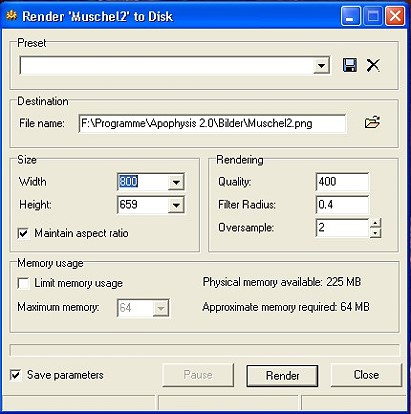Decrease Oversample with the down arrow

coord(376,233)
